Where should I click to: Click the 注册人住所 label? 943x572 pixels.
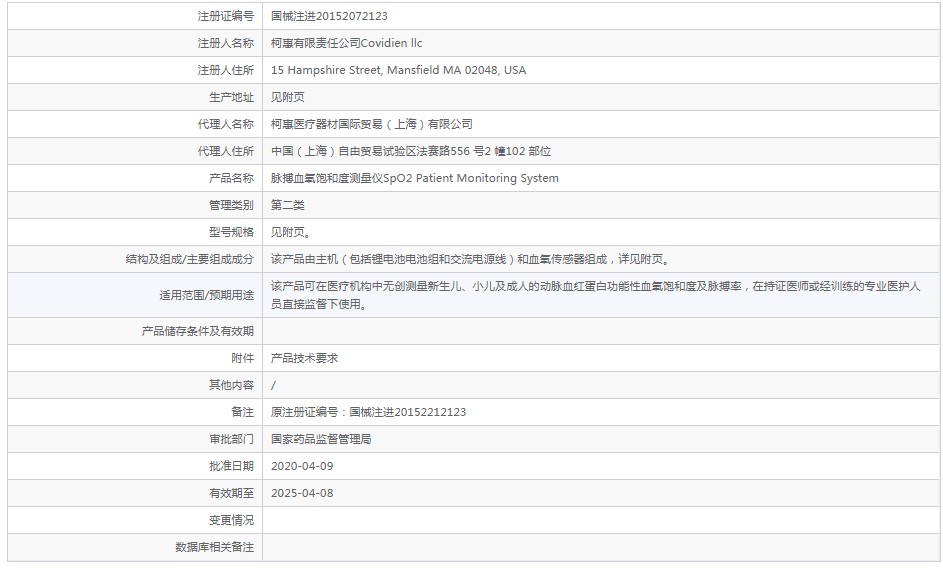[x=226, y=70]
